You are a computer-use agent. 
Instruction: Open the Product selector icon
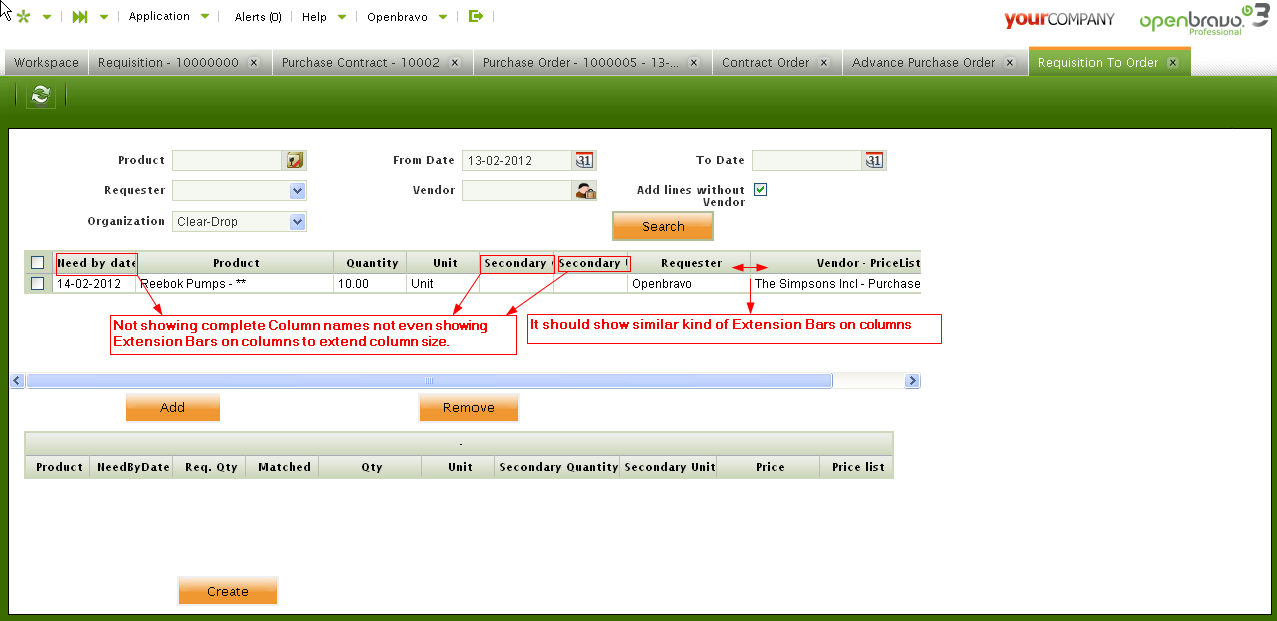coord(295,160)
